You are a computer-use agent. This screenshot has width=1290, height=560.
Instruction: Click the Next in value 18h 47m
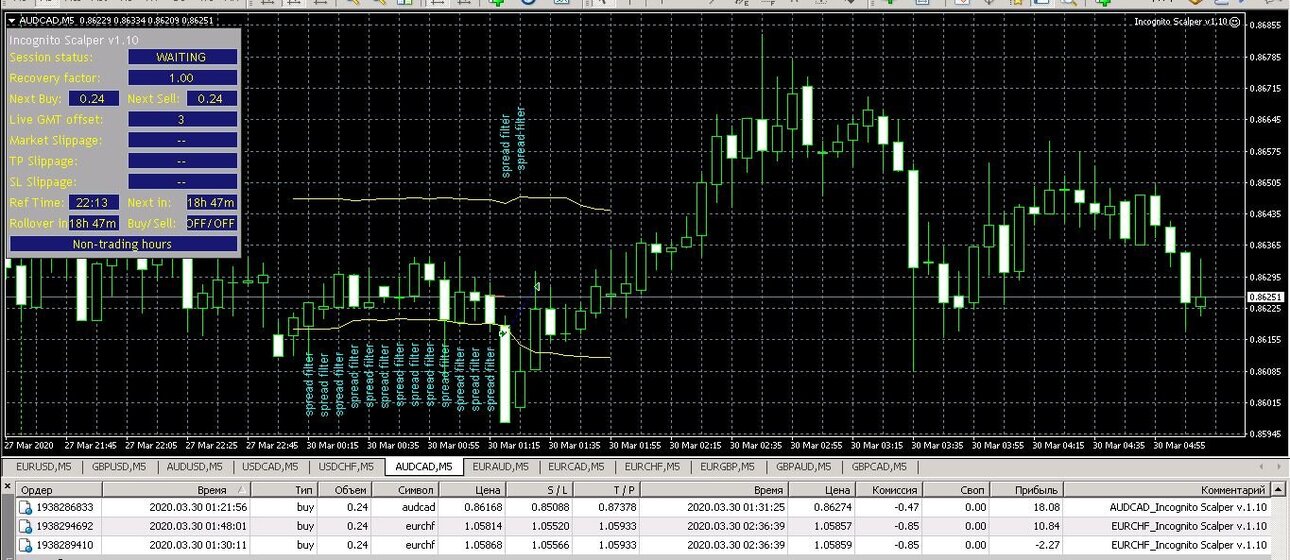click(211, 203)
